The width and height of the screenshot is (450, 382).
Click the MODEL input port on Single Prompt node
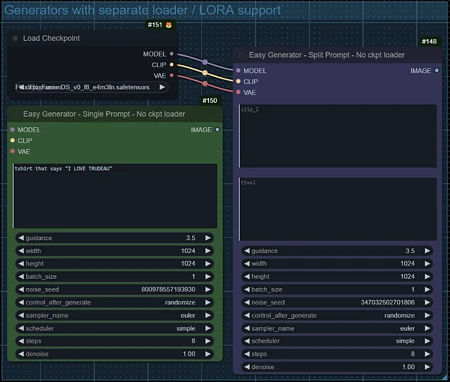click(12, 130)
